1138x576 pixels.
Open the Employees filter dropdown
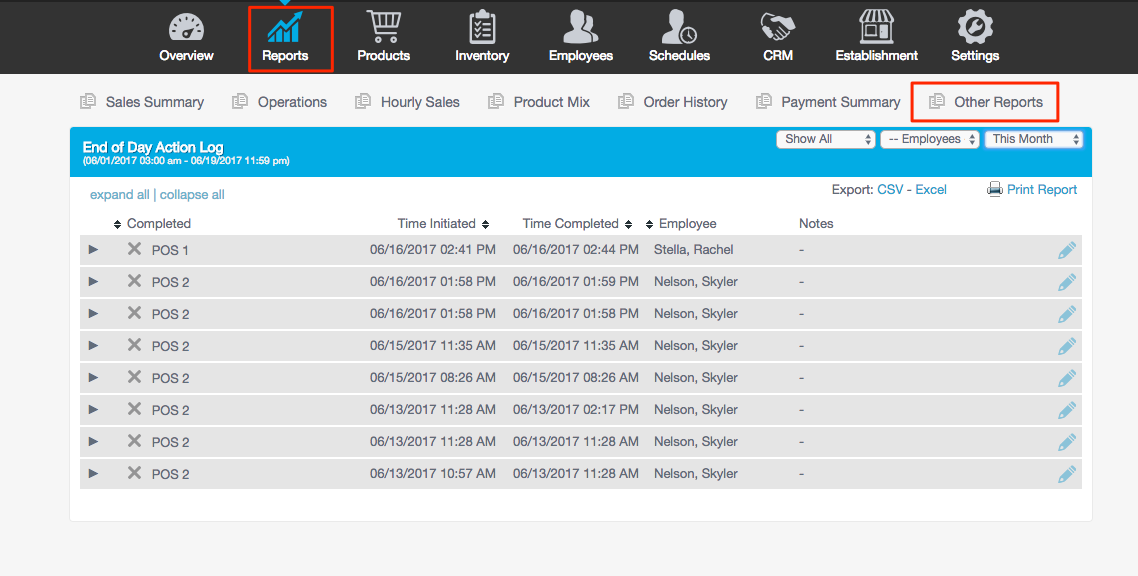[929, 140]
